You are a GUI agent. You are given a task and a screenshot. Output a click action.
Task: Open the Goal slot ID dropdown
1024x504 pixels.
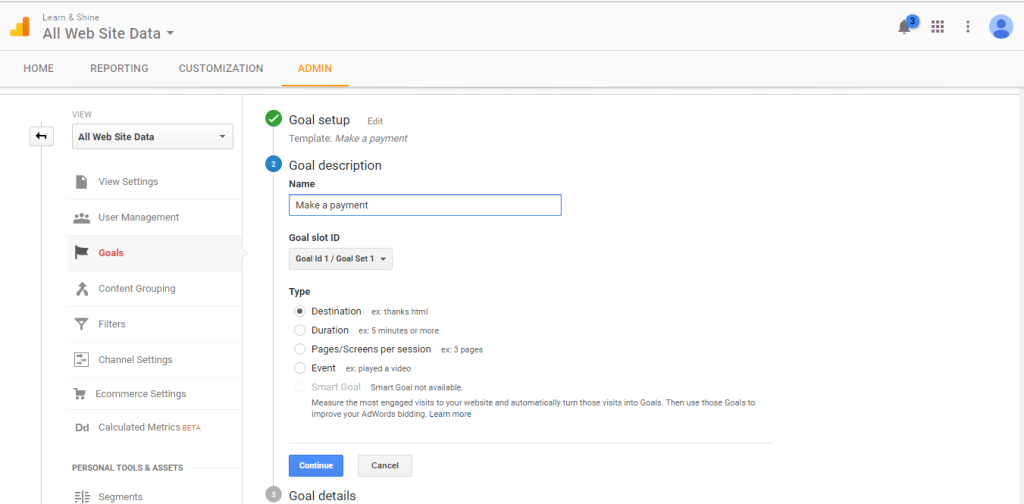(x=340, y=259)
